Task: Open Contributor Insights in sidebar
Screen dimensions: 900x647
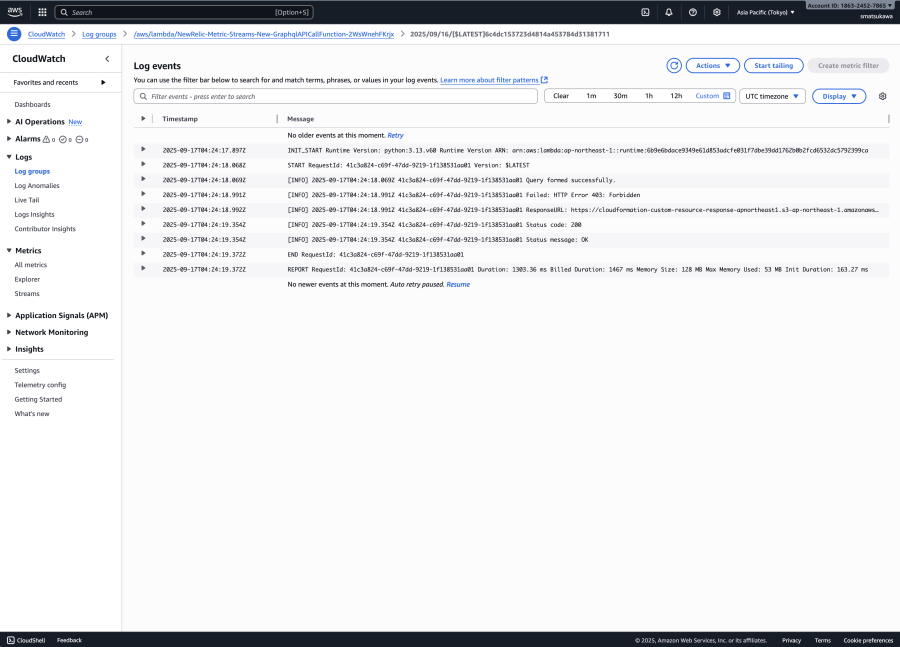Action: [x=45, y=228]
